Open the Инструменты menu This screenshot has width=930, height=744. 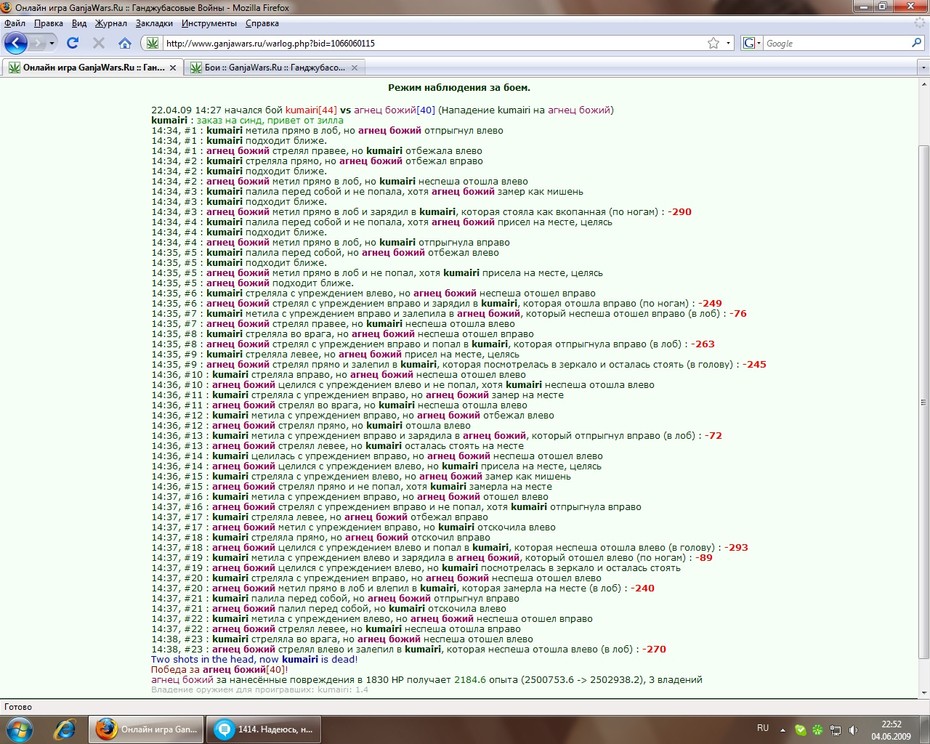coord(209,23)
